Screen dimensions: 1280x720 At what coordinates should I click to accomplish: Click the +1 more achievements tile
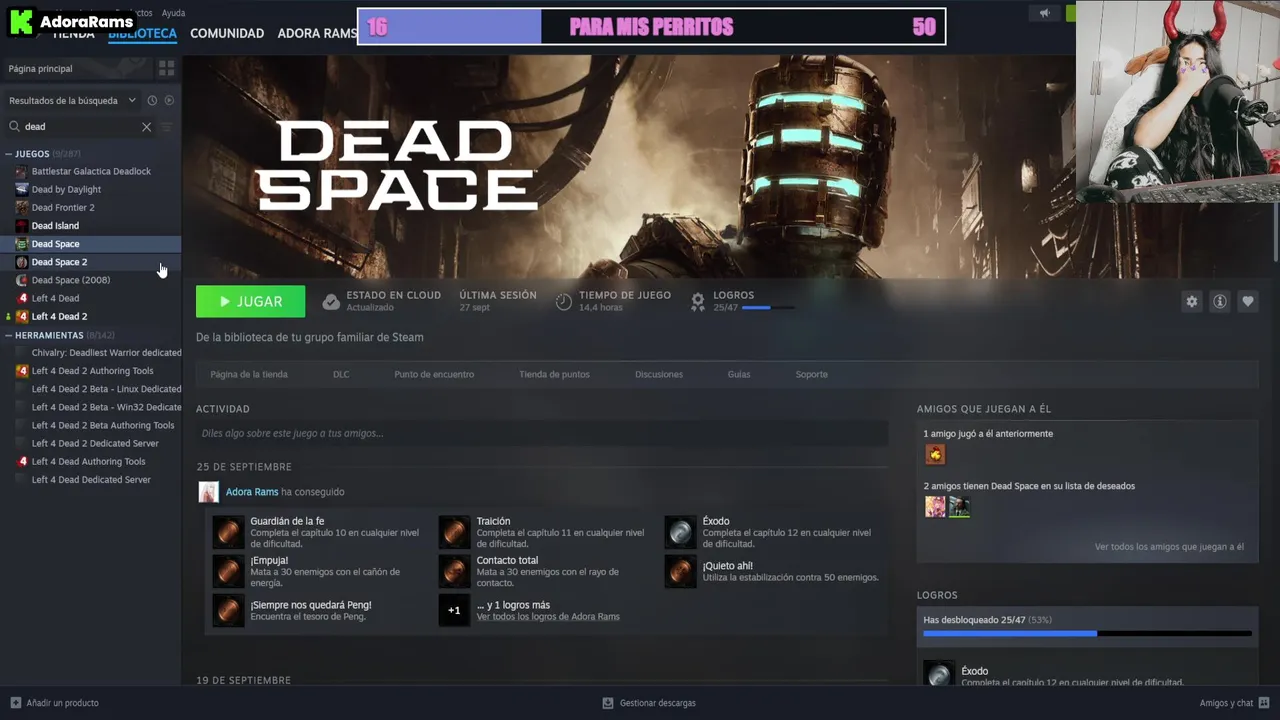(454, 610)
